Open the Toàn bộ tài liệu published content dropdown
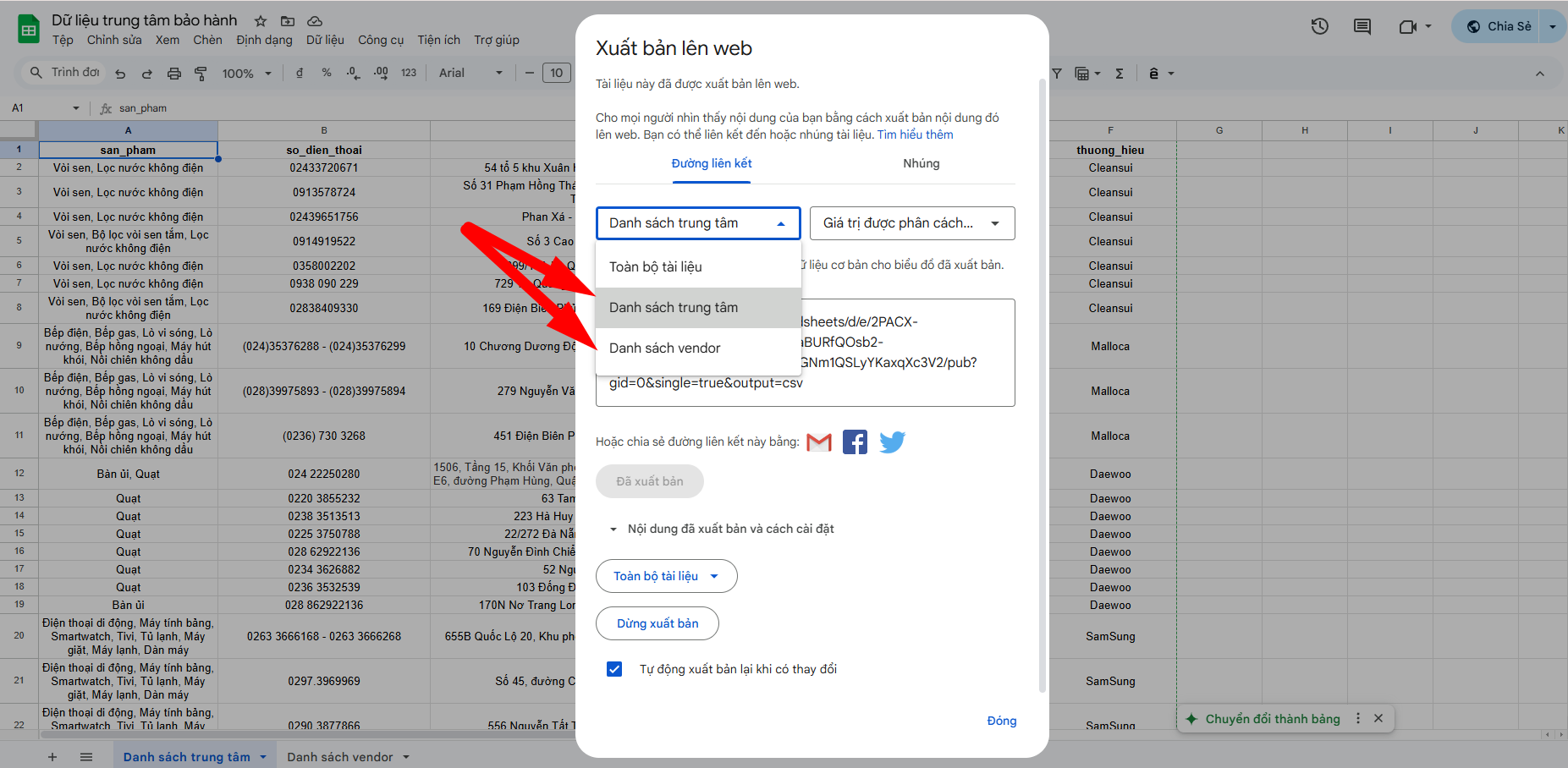The image size is (1568, 768). 667,576
